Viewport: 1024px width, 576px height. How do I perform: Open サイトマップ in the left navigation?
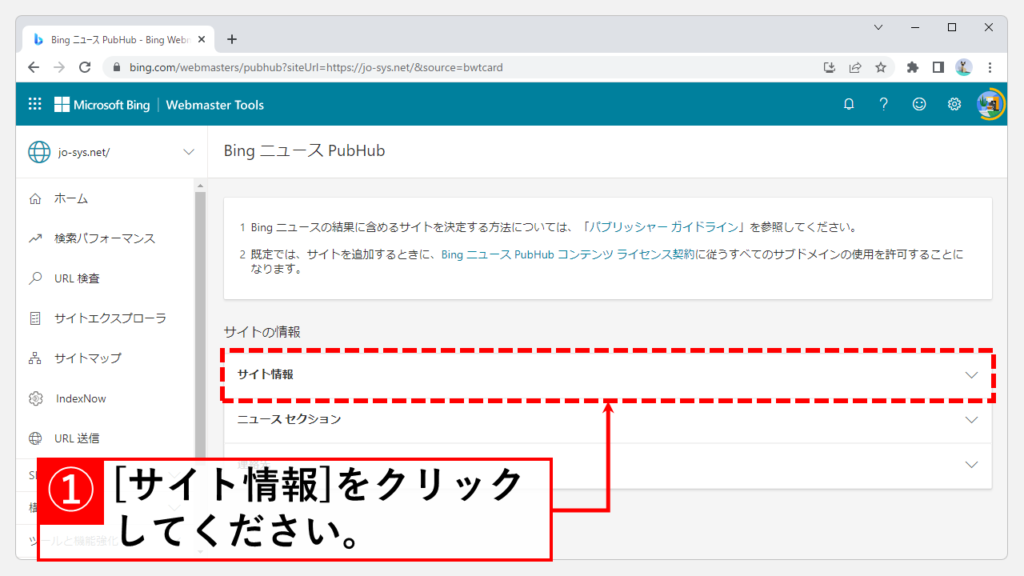[88, 358]
